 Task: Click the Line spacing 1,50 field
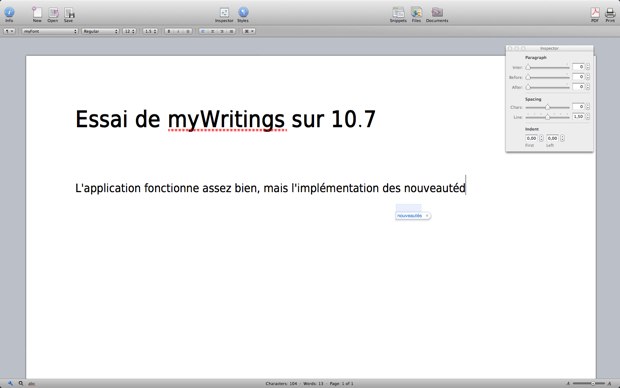(578, 117)
